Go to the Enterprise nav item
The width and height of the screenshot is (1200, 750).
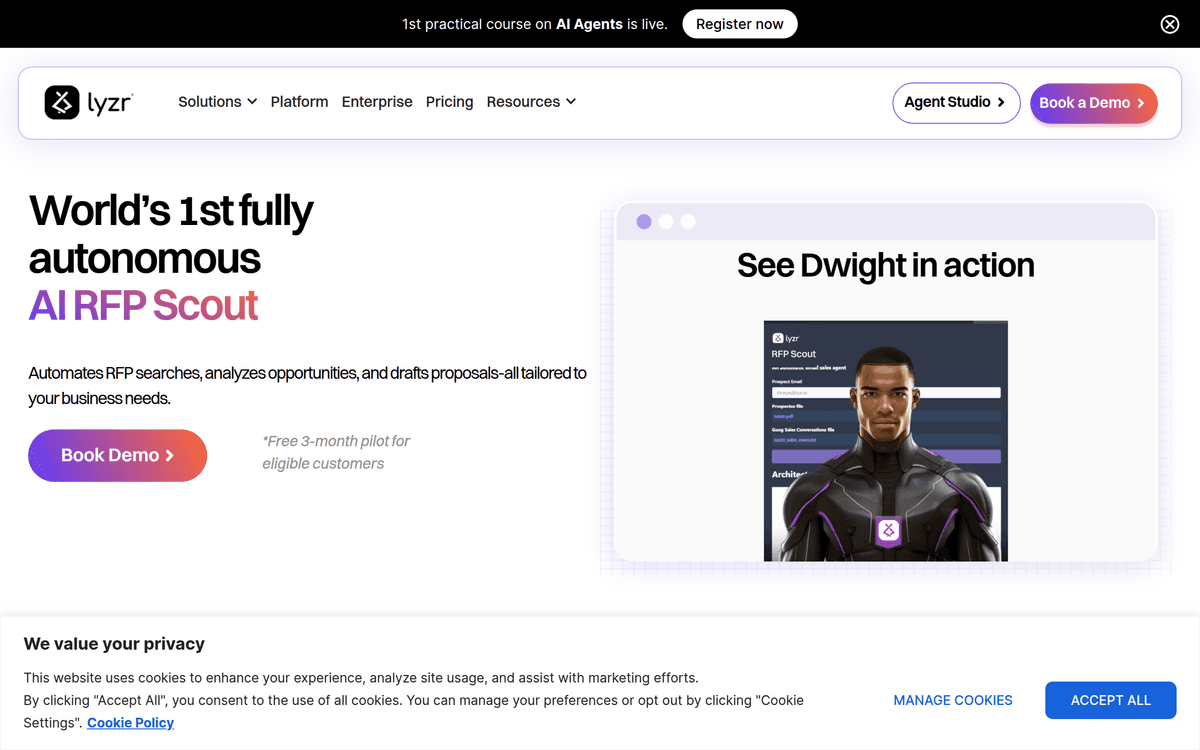pyautogui.click(x=377, y=102)
